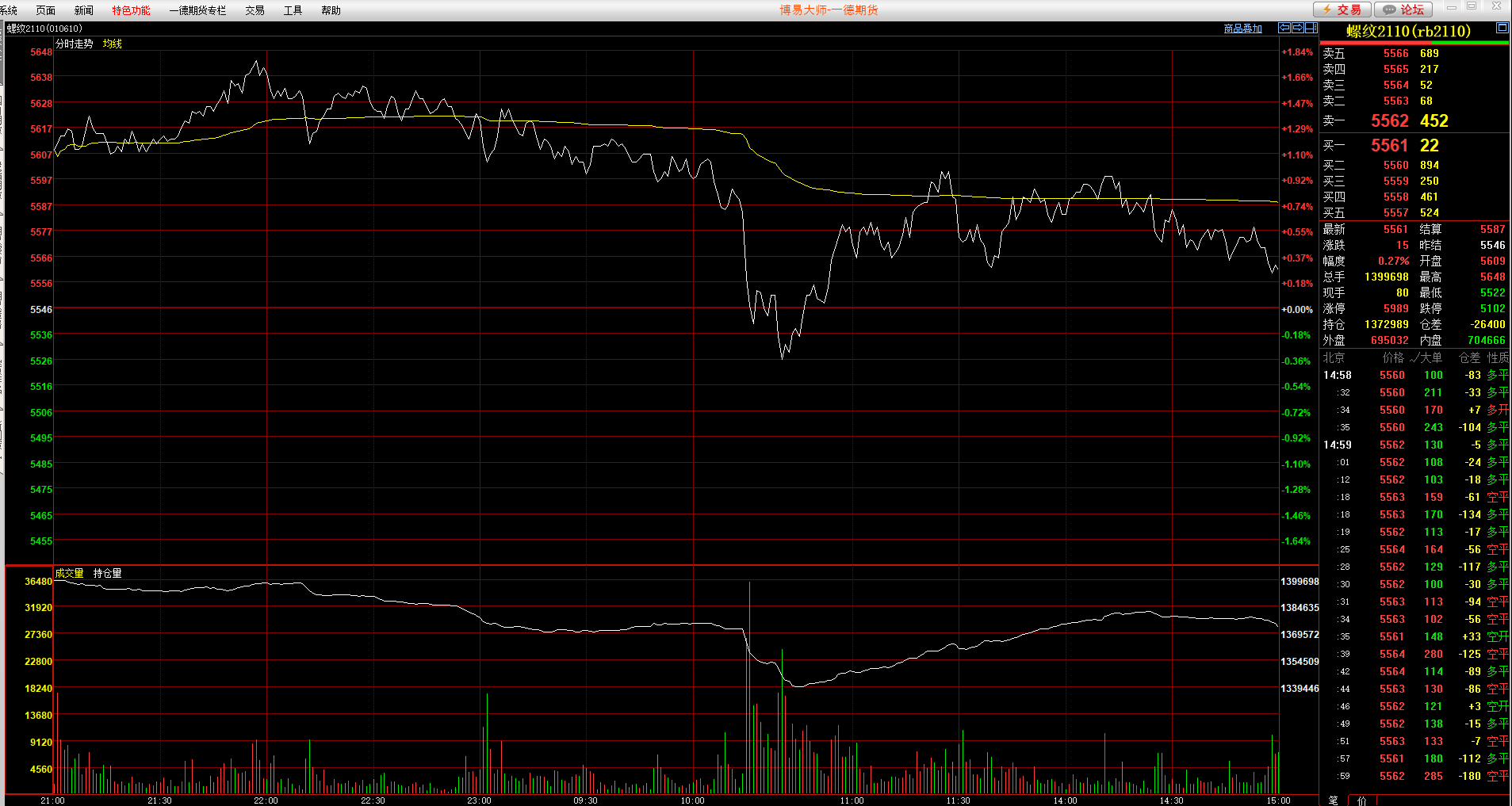Select the 价 price tab

[x=1362, y=800]
